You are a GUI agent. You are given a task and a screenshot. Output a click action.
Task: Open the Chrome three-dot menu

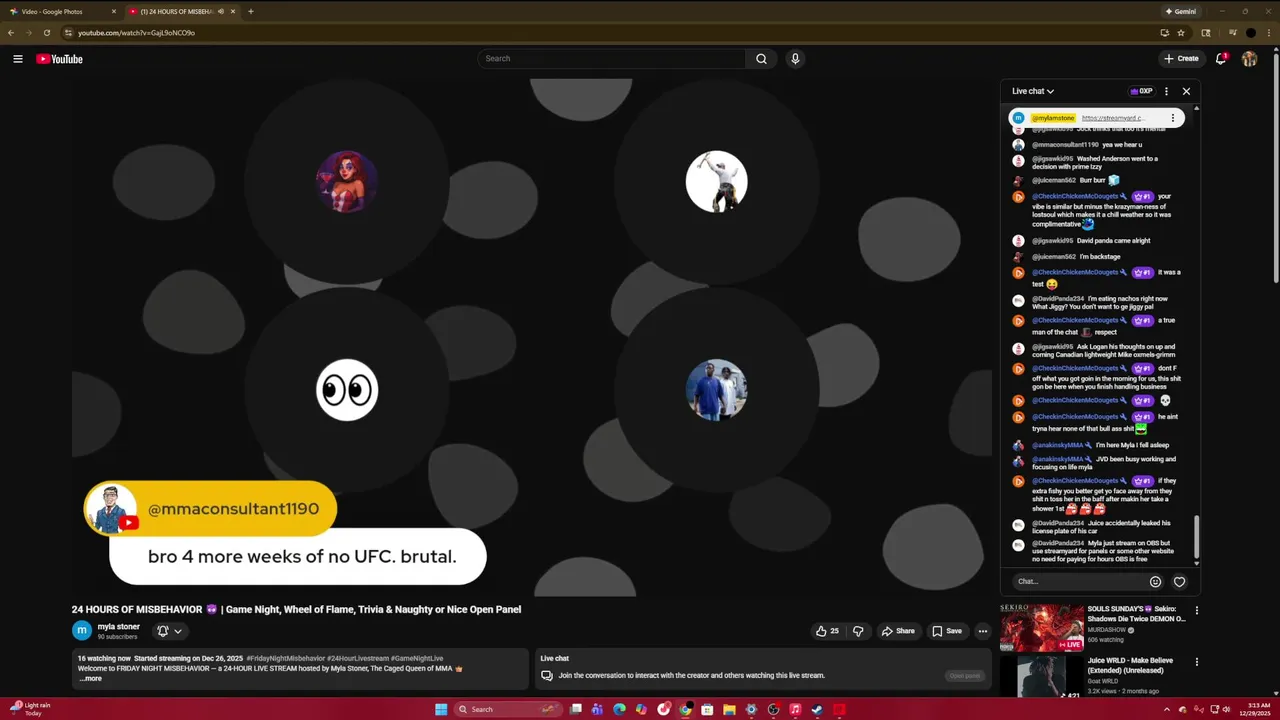pyautogui.click(x=1269, y=33)
